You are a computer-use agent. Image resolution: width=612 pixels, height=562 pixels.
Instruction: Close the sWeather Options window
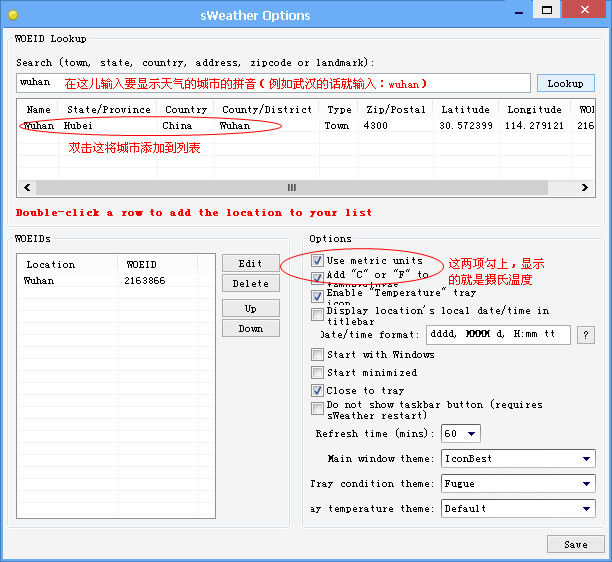pyautogui.click(x=585, y=9)
